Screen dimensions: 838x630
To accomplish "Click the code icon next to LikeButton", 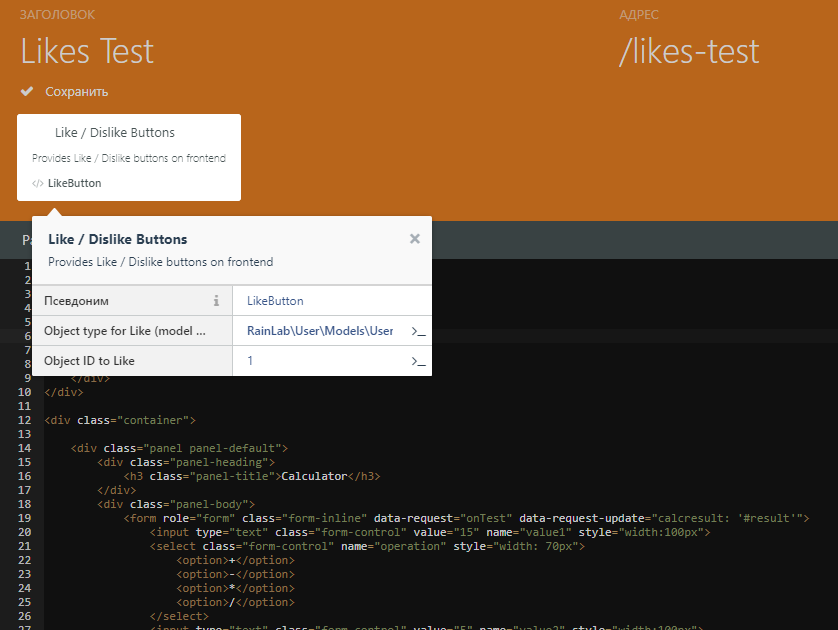I will click(37, 183).
